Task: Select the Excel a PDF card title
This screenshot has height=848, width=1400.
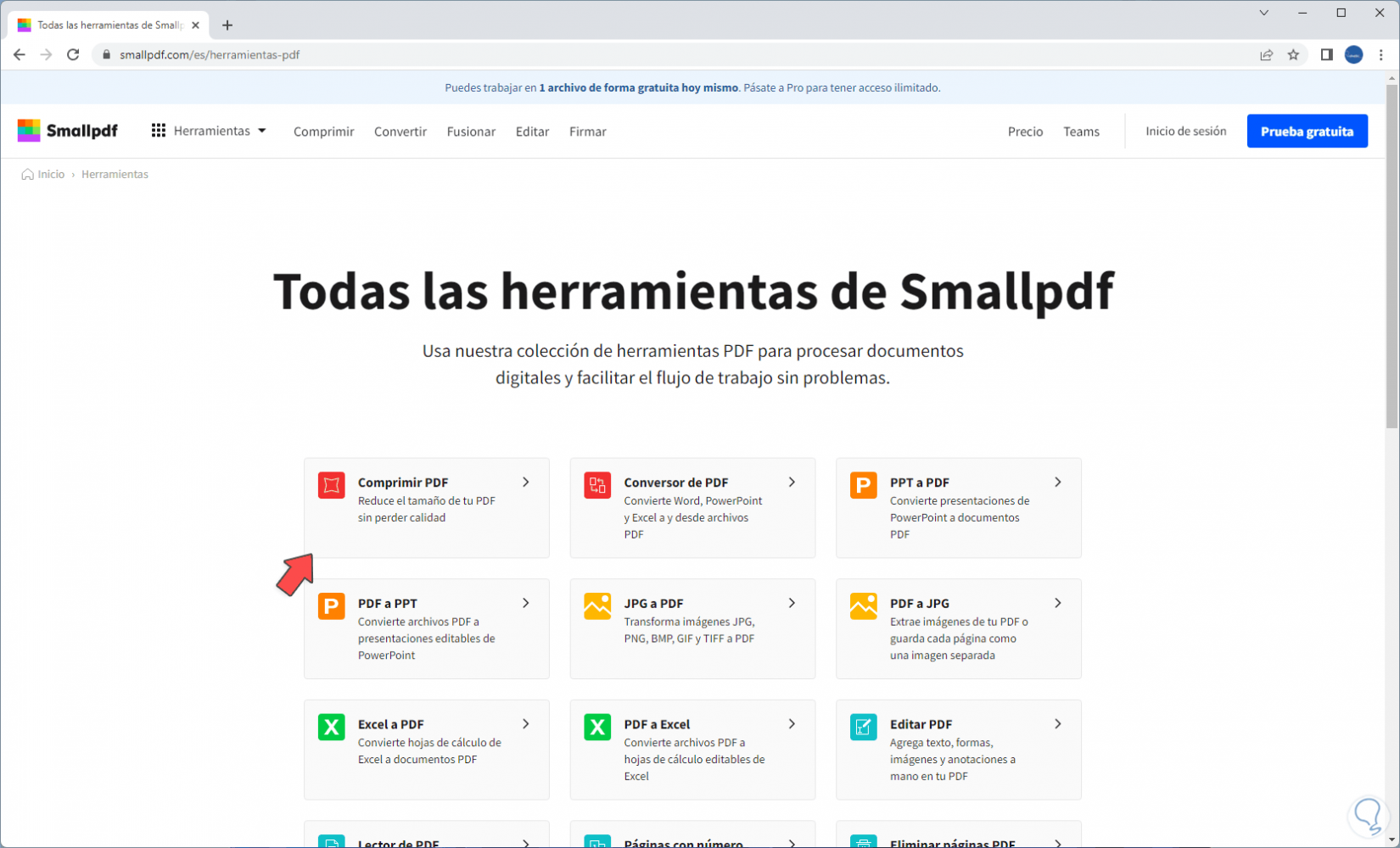Action: coord(391,724)
